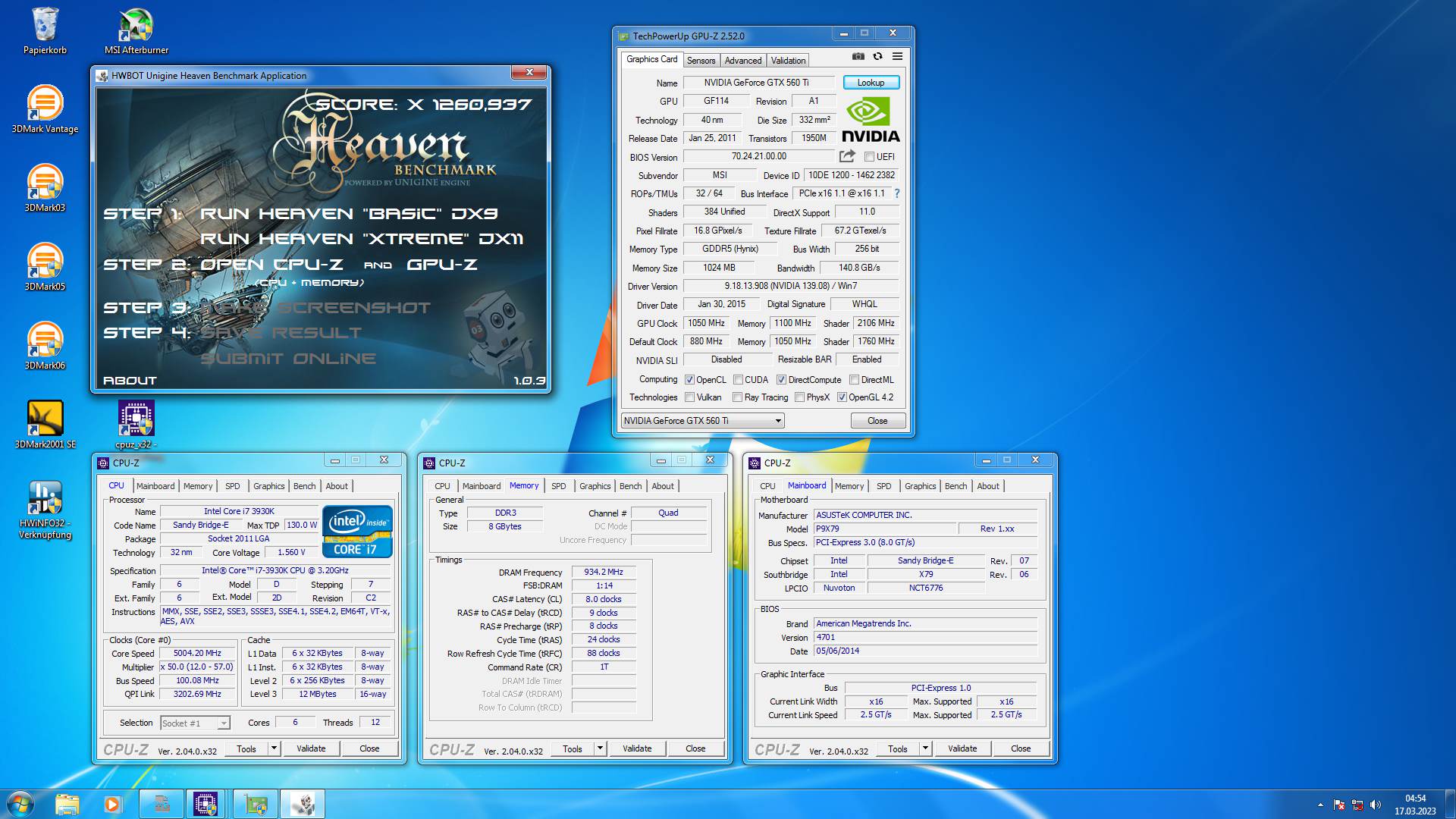Open the cpuz_x32 desktop shortcut
Image resolution: width=1456 pixels, height=819 pixels.
(136, 426)
